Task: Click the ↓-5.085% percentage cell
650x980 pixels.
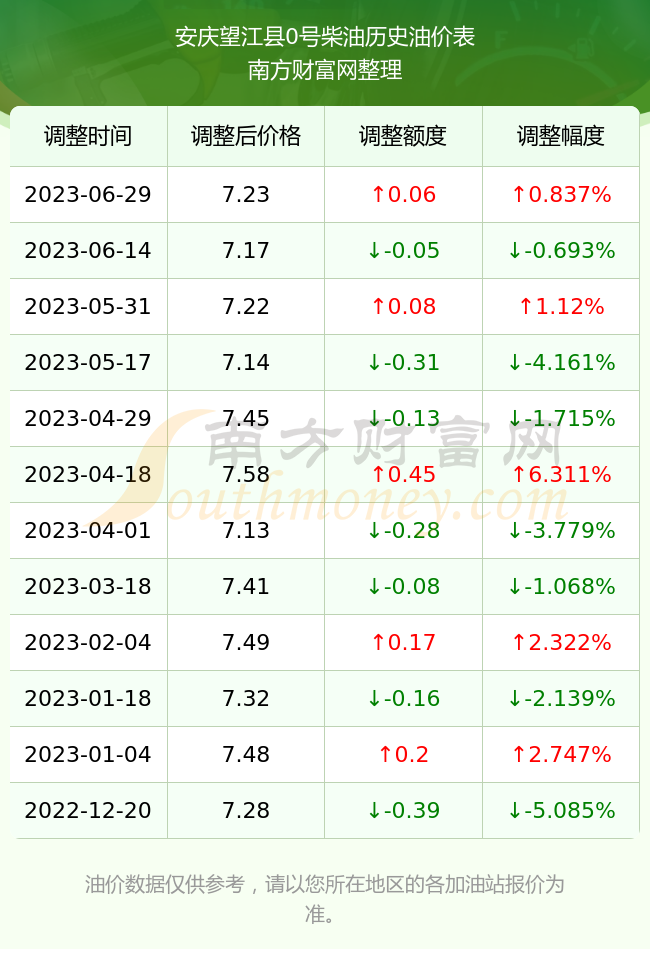Action: [561, 811]
